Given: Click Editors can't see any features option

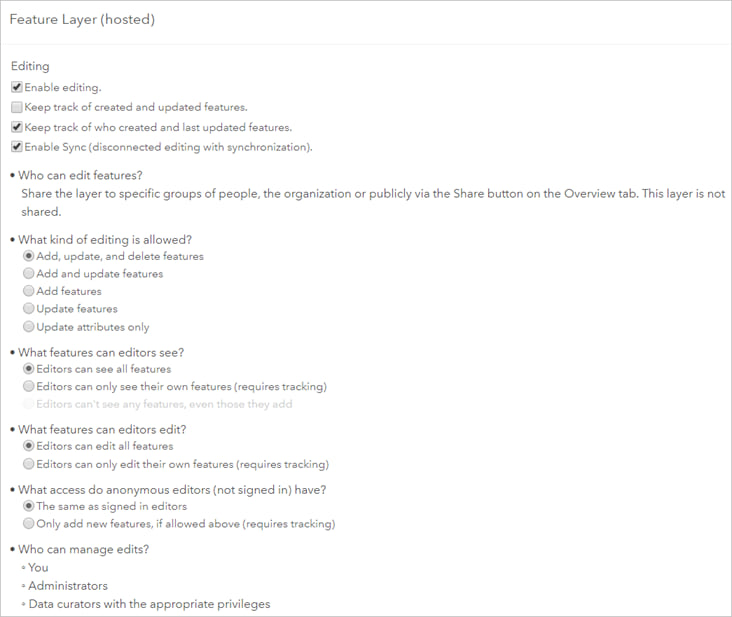Looking at the screenshot, I should pos(29,404).
